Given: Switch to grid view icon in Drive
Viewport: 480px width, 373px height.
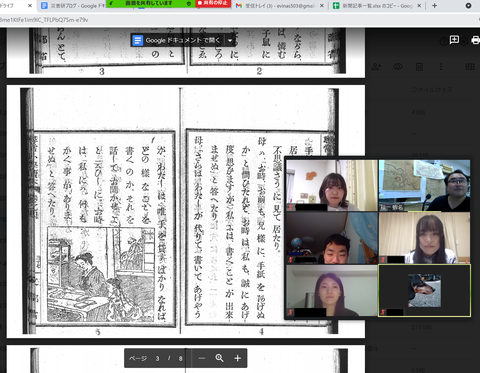Looking at the screenshot, I should coord(470,67).
